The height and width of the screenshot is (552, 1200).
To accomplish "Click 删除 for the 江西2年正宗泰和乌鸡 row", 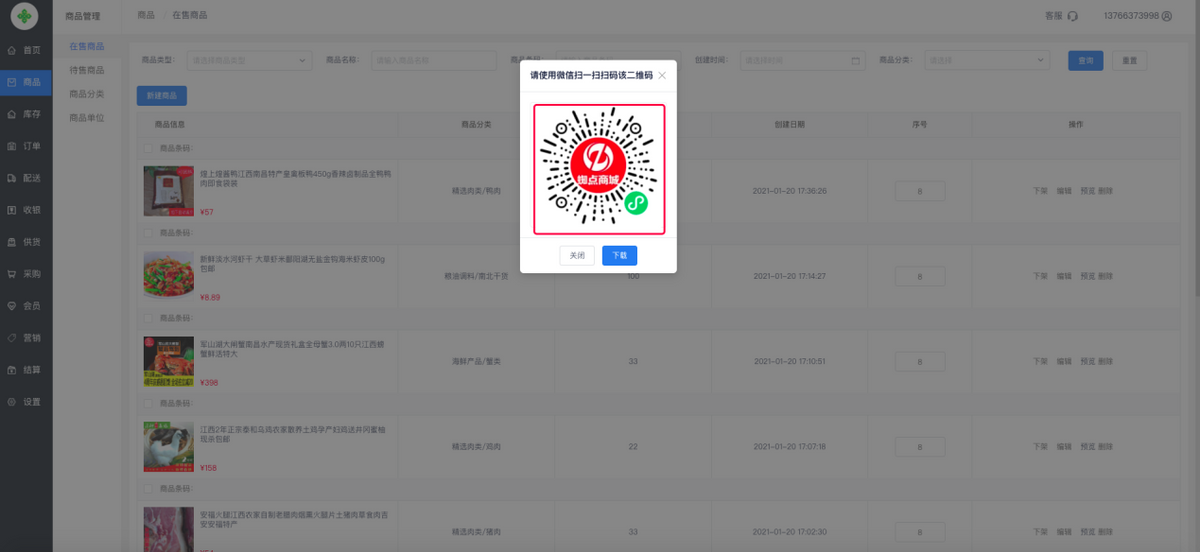I will click(x=1105, y=446).
